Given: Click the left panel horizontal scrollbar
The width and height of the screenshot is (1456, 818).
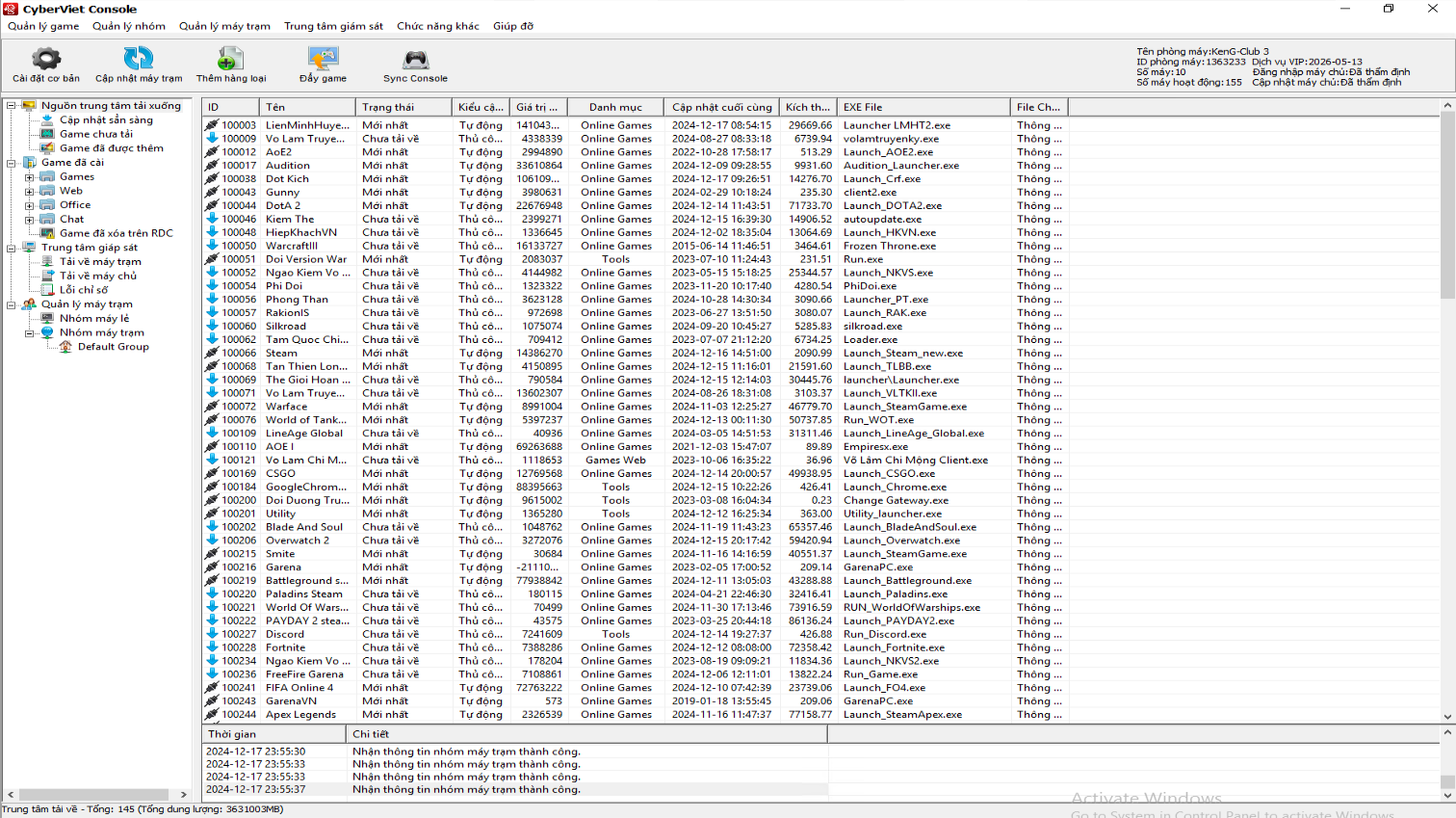Looking at the screenshot, I should [96, 795].
